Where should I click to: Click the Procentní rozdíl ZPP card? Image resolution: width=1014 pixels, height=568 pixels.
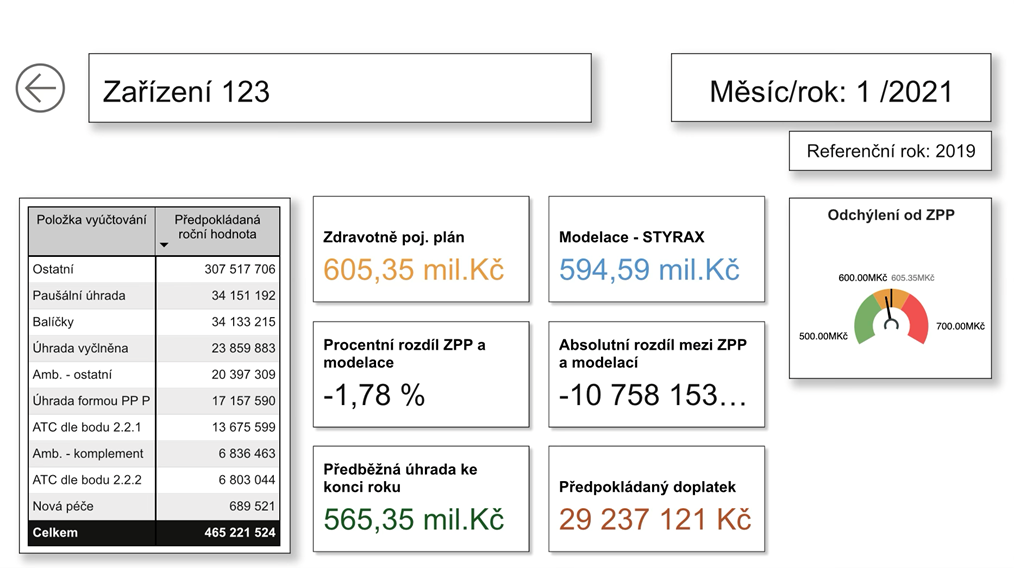[x=421, y=373]
